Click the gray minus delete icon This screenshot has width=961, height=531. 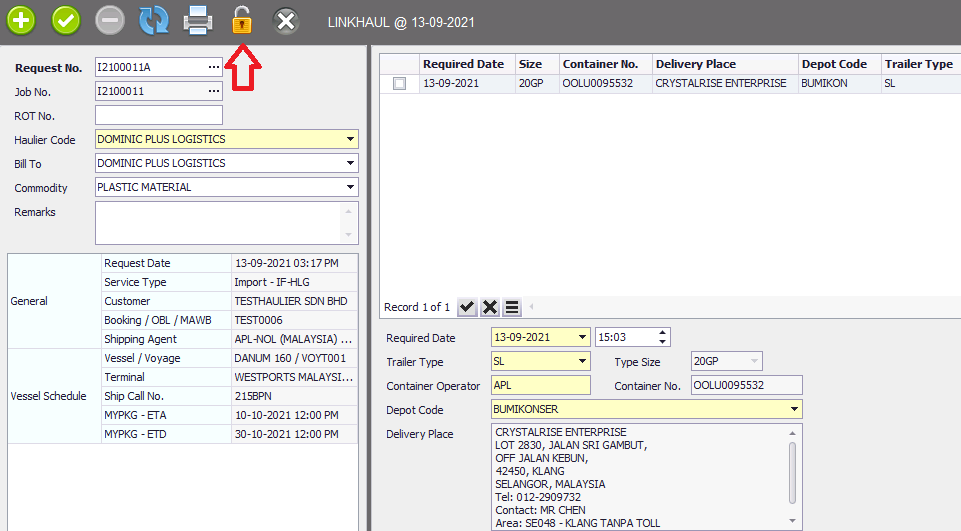[x=110, y=20]
